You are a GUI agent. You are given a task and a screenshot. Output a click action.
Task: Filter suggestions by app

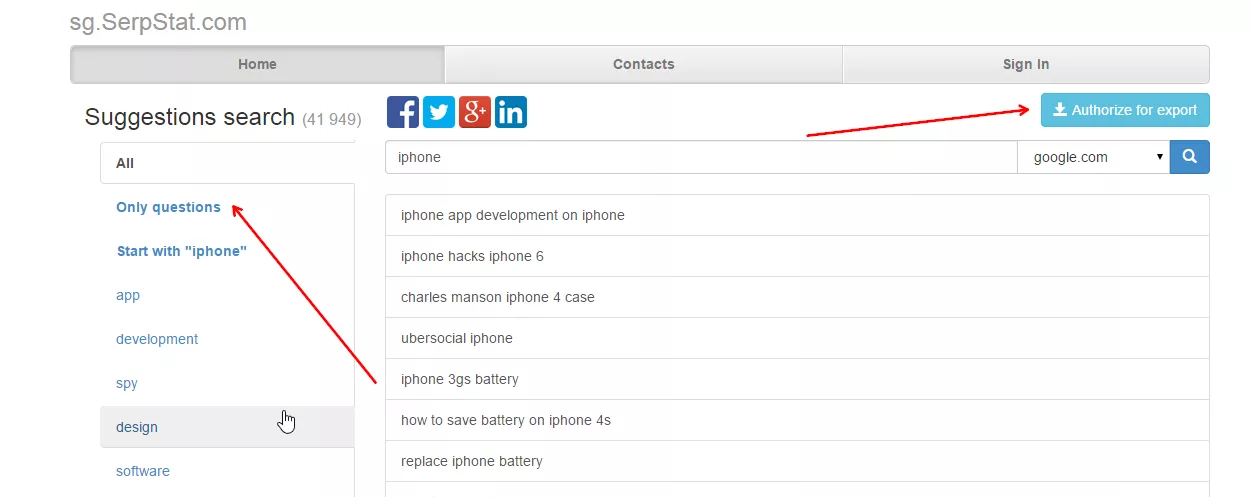pos(128,295)
